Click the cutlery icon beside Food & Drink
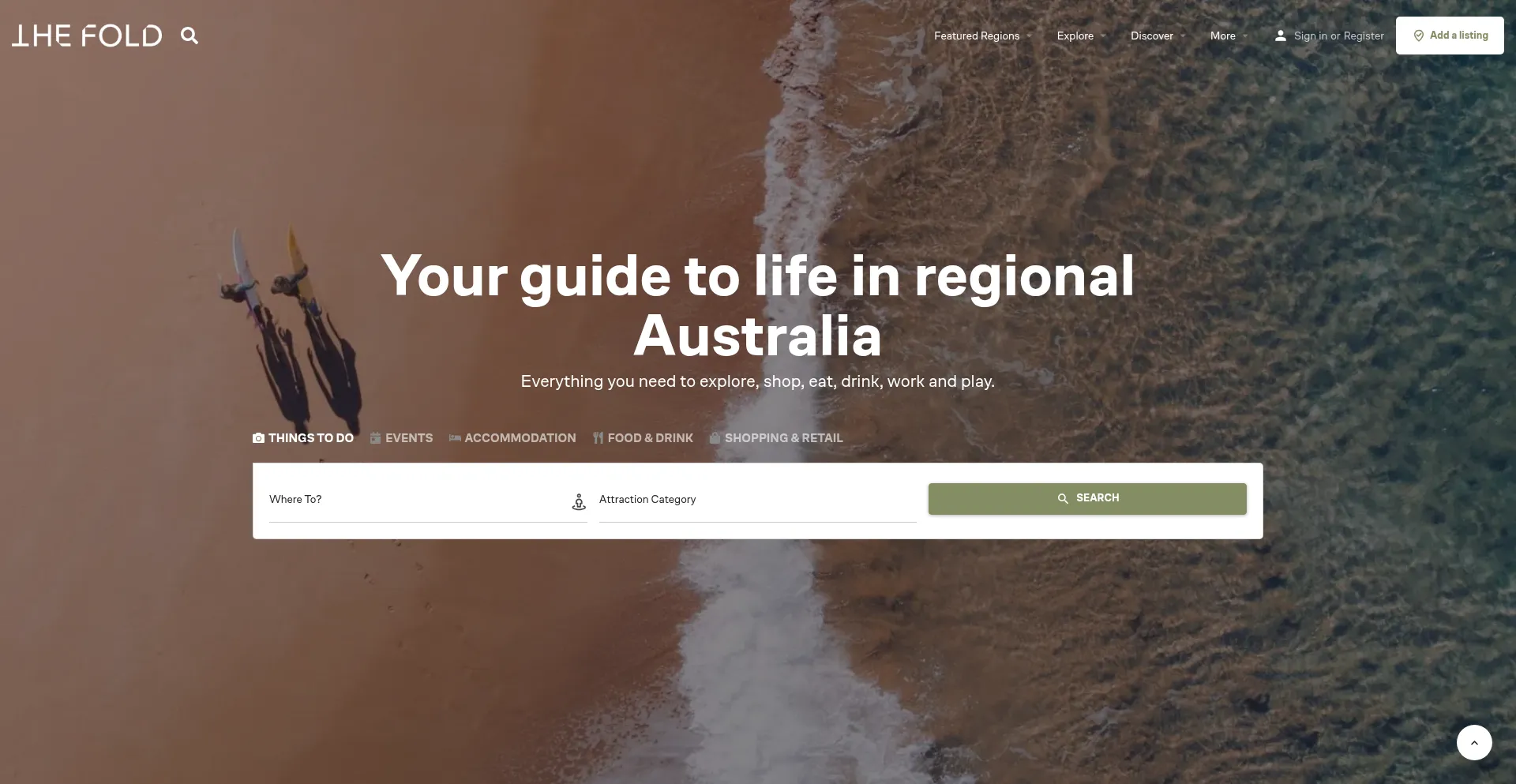The image size is (1516, 784). click(598, 438)
